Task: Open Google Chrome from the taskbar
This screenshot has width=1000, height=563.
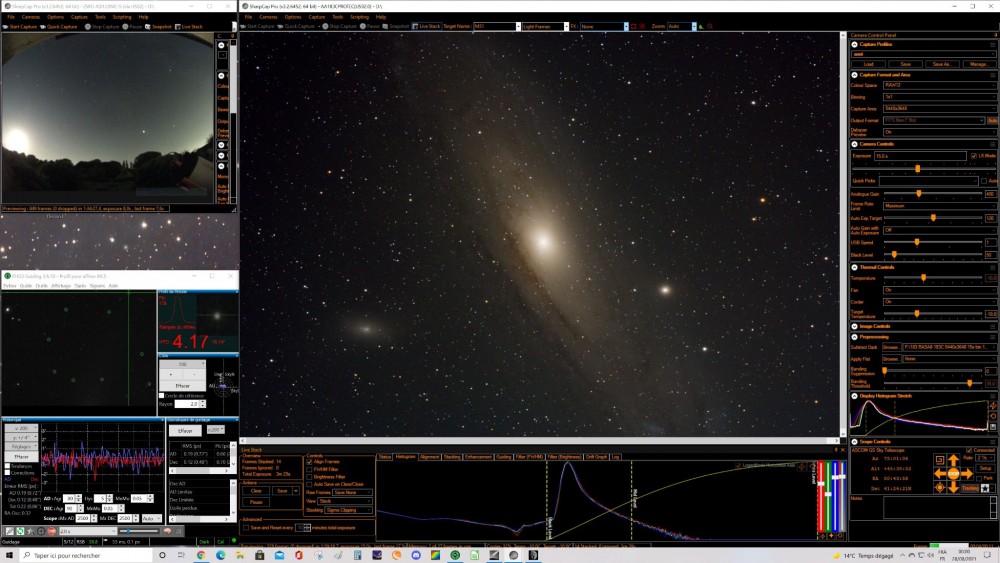Action: (202, 555)
